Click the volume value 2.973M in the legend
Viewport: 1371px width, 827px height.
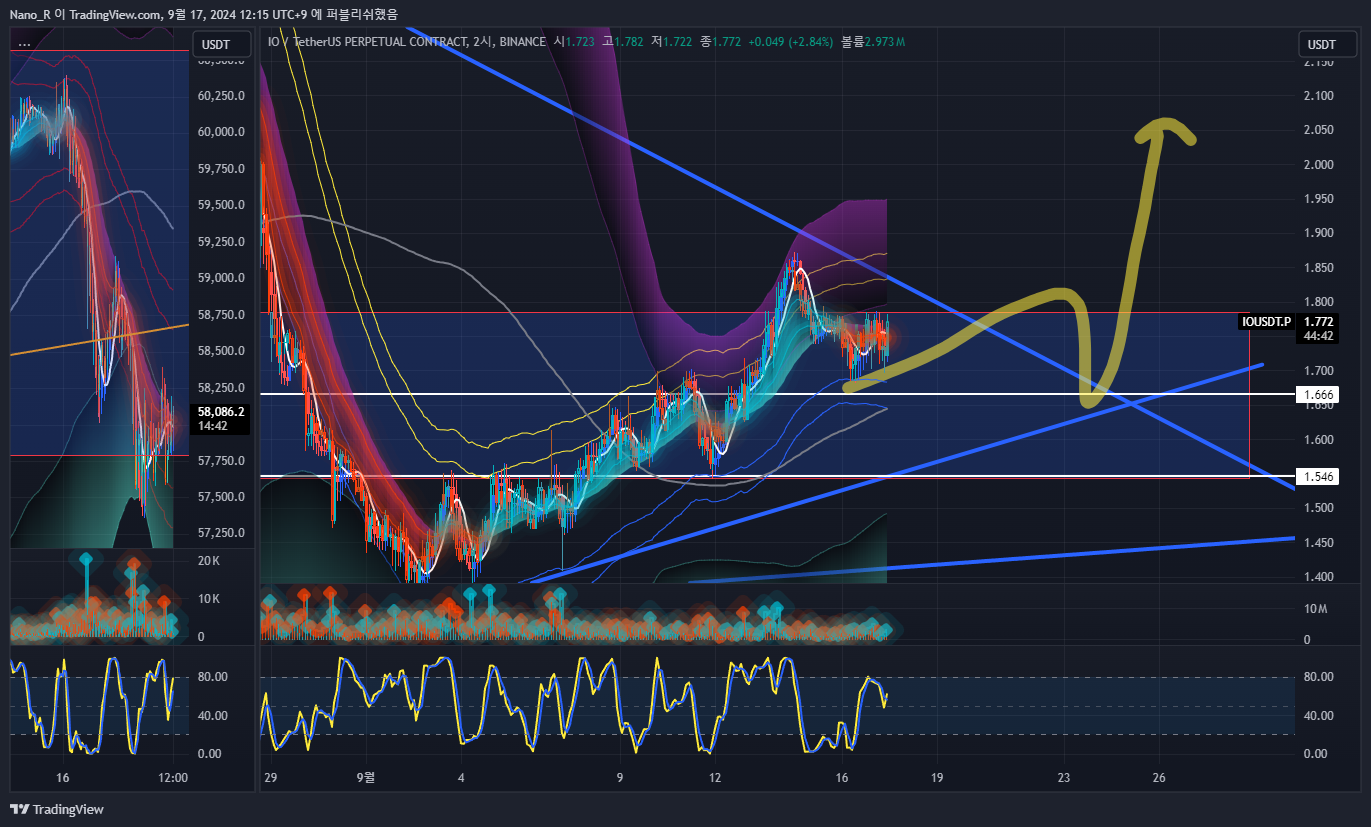[x=886, y=42]
